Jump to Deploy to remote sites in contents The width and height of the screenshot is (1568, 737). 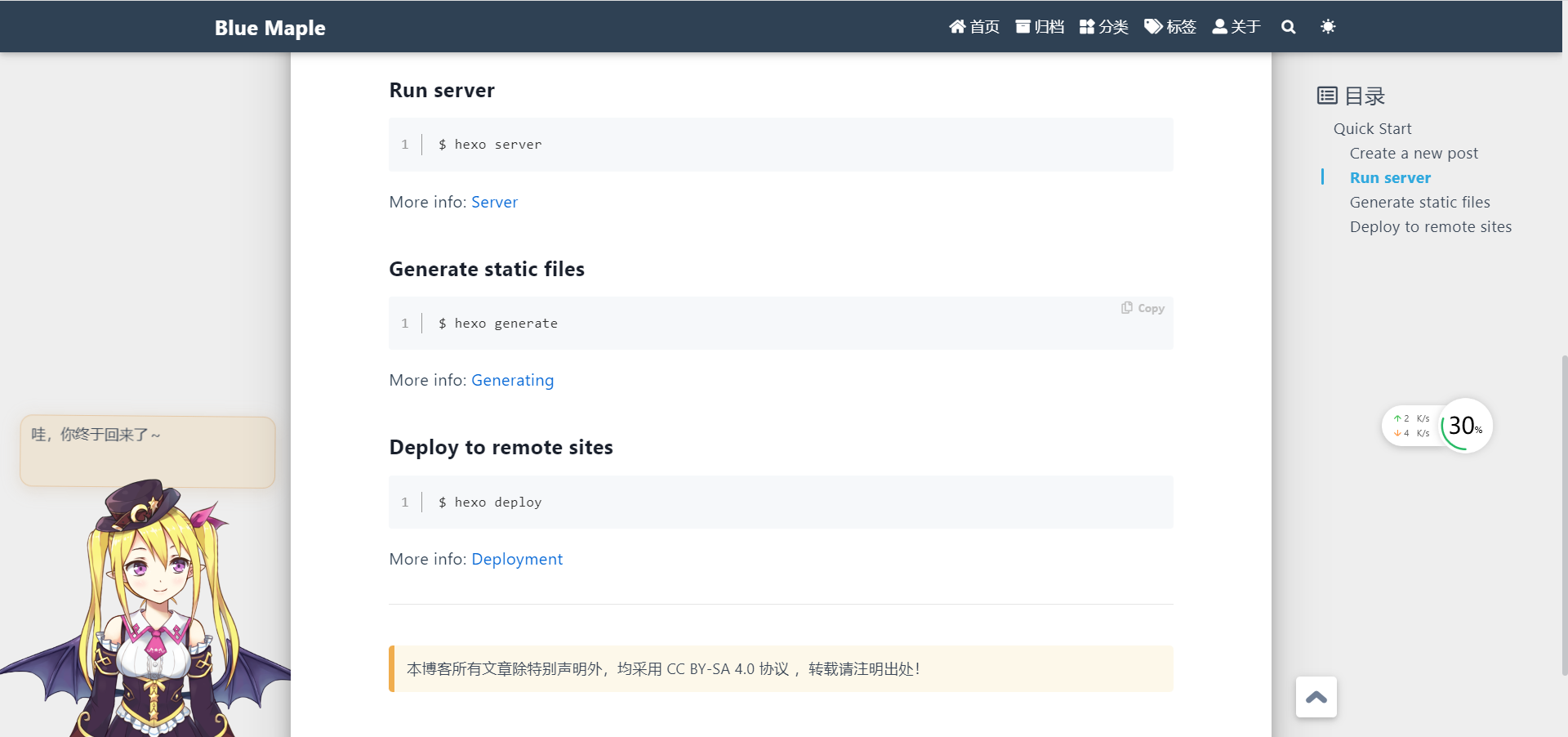[x=1430, y=227]
